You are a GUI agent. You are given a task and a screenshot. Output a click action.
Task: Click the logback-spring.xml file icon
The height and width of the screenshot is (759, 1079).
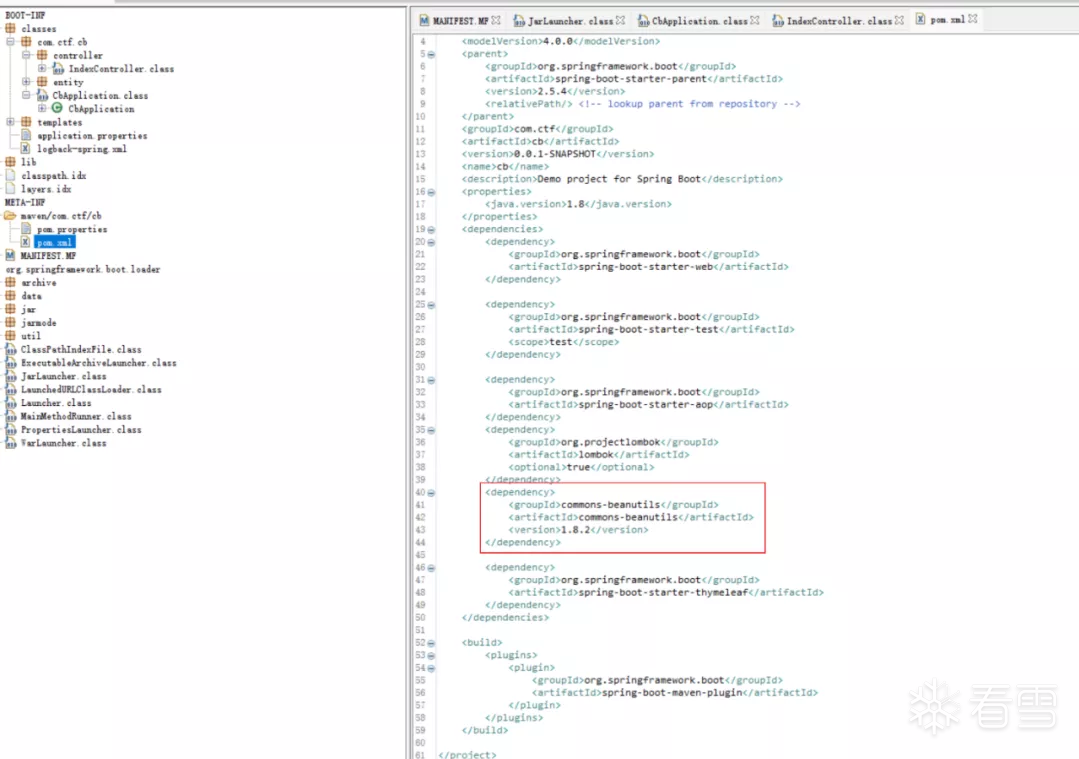tap(25, 149)
